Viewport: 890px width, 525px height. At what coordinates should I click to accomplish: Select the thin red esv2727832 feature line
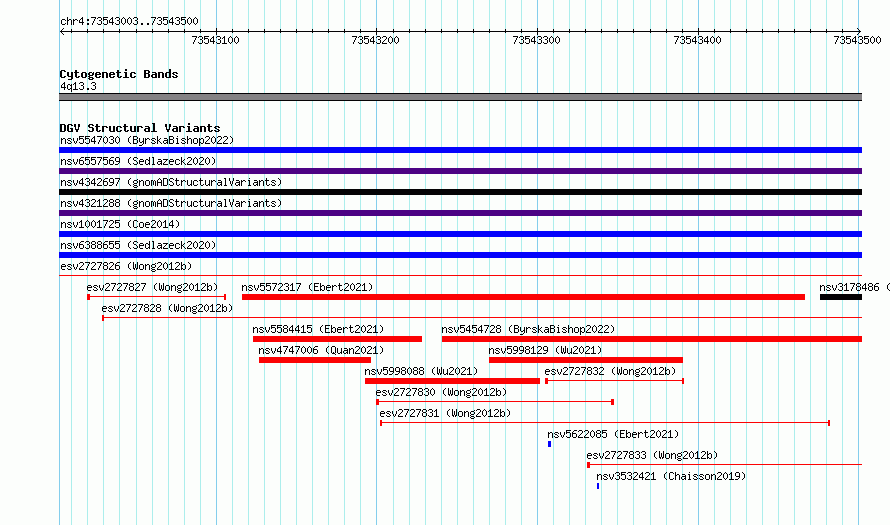click(614, 381)
